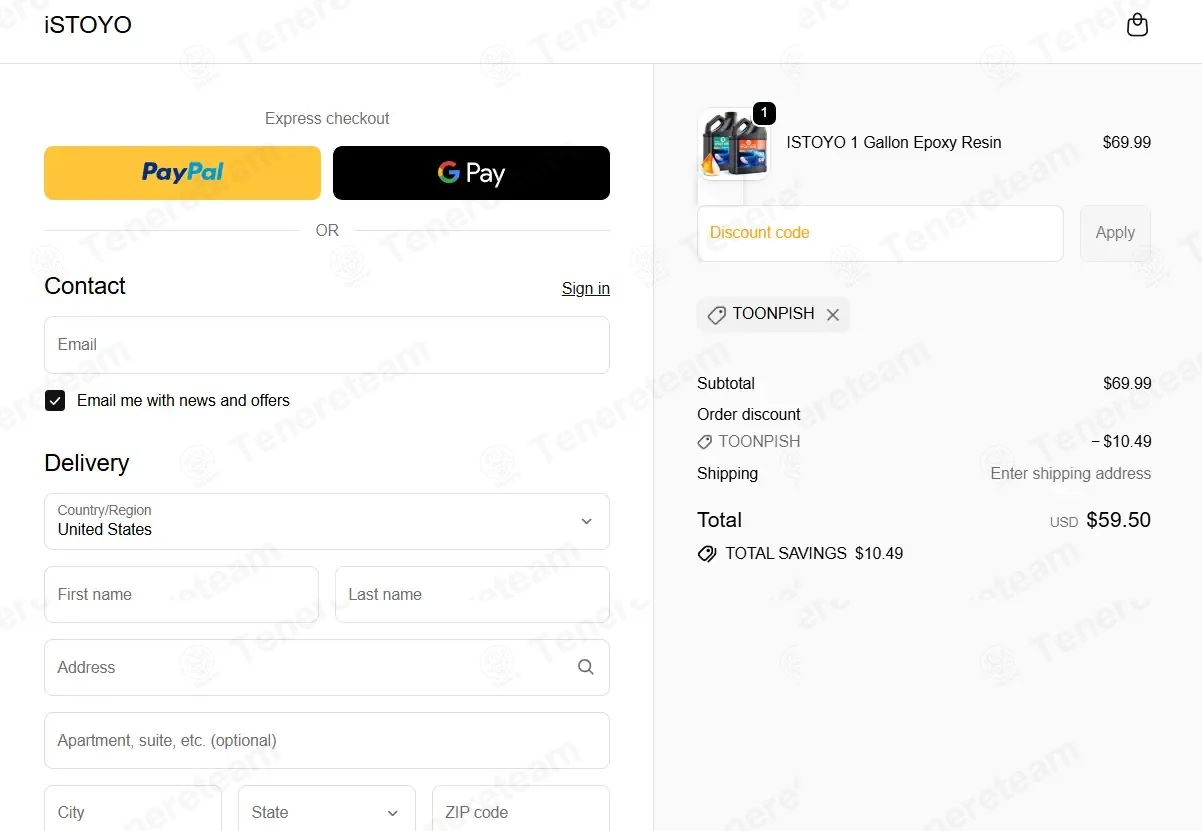
Task: Remove the TOONPISH discount code tag
Action: tap(833, 315)
